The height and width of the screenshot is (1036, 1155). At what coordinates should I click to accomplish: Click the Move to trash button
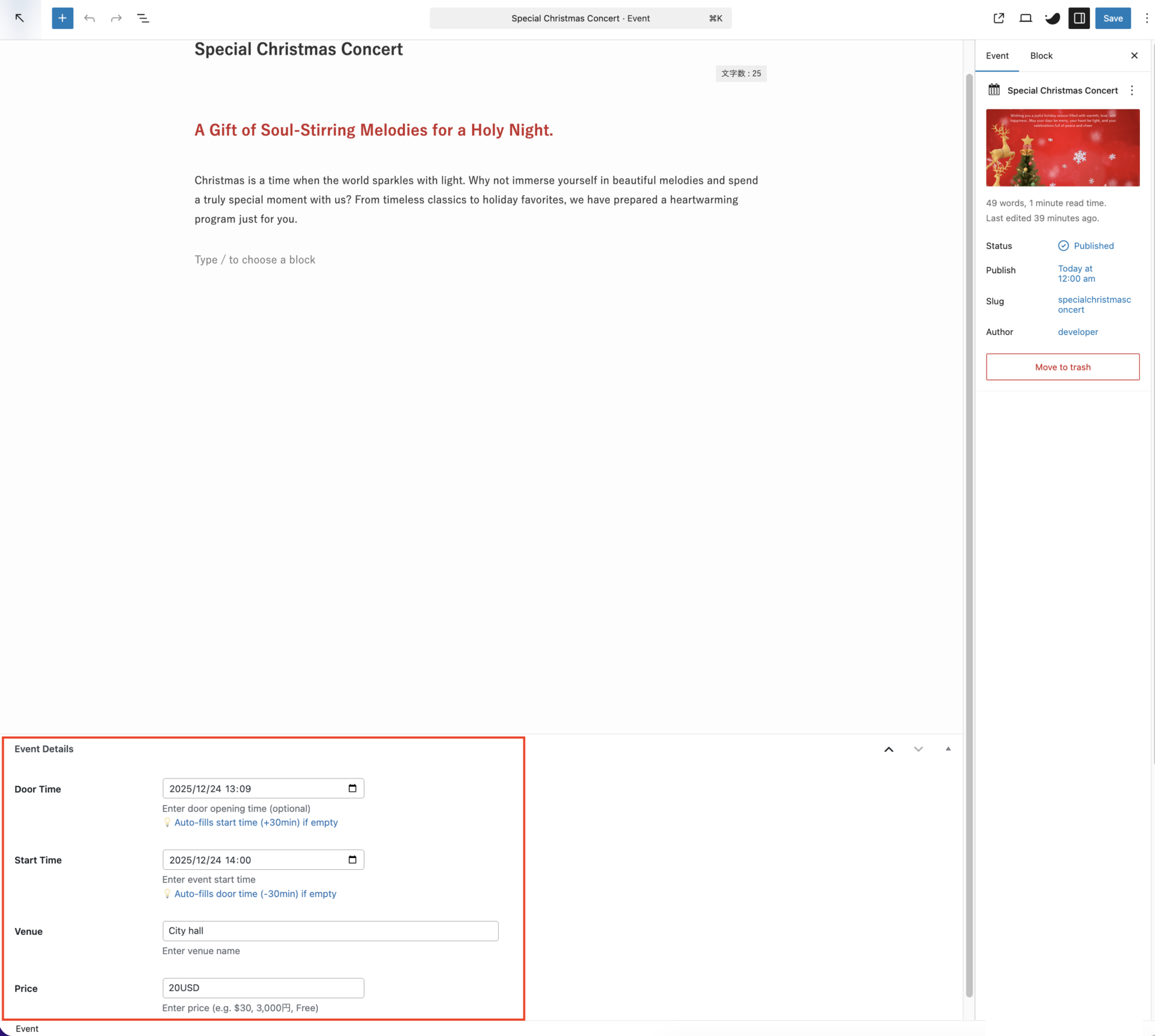point(1062,367)
